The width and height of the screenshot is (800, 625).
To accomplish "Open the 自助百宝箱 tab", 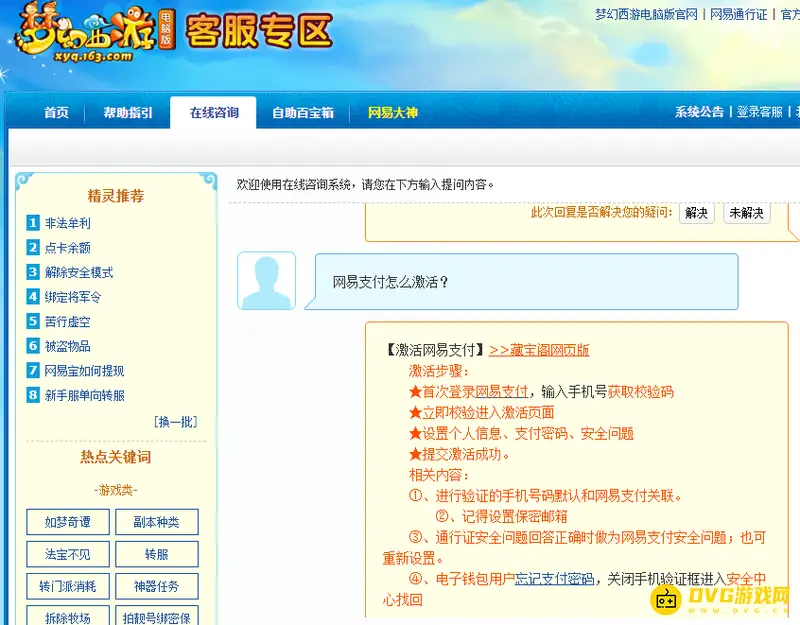I will click(303, 112).
